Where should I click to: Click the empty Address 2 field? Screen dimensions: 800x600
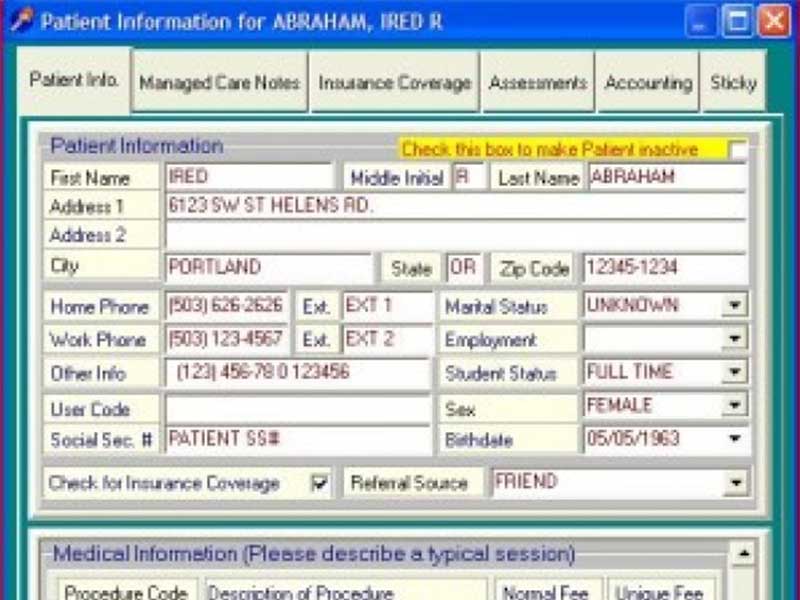coord(456,235)
